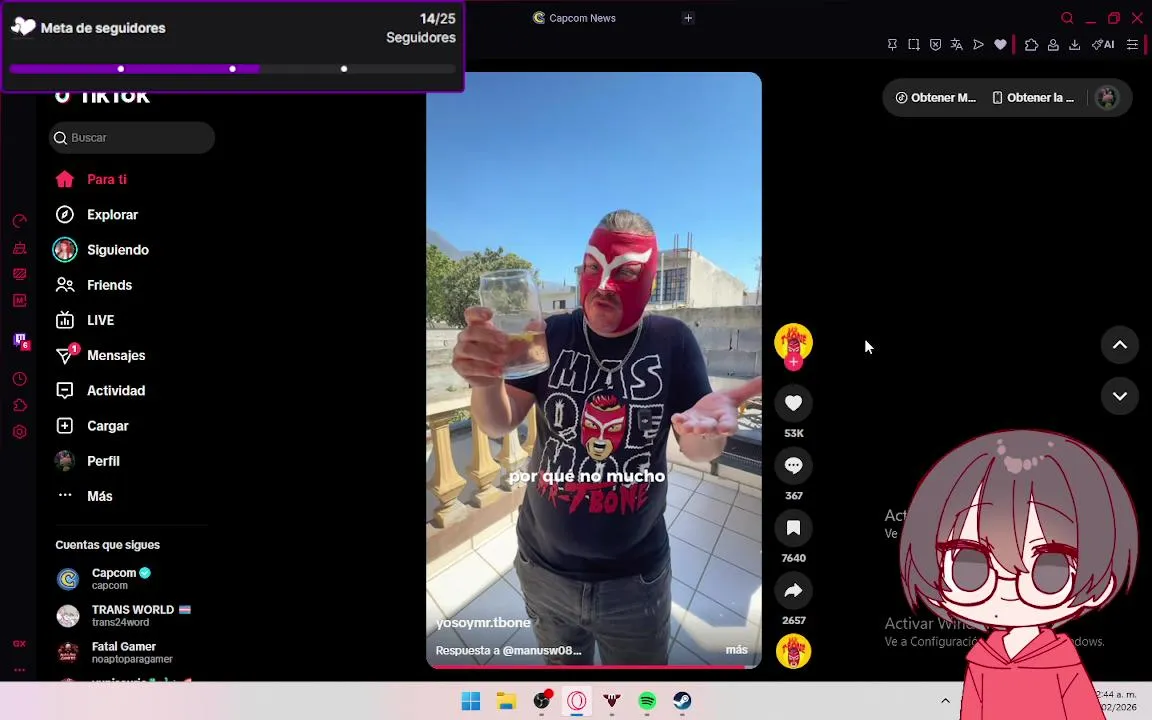
Task: Open History clock icon in sidebar
Action: coord(20,379)
